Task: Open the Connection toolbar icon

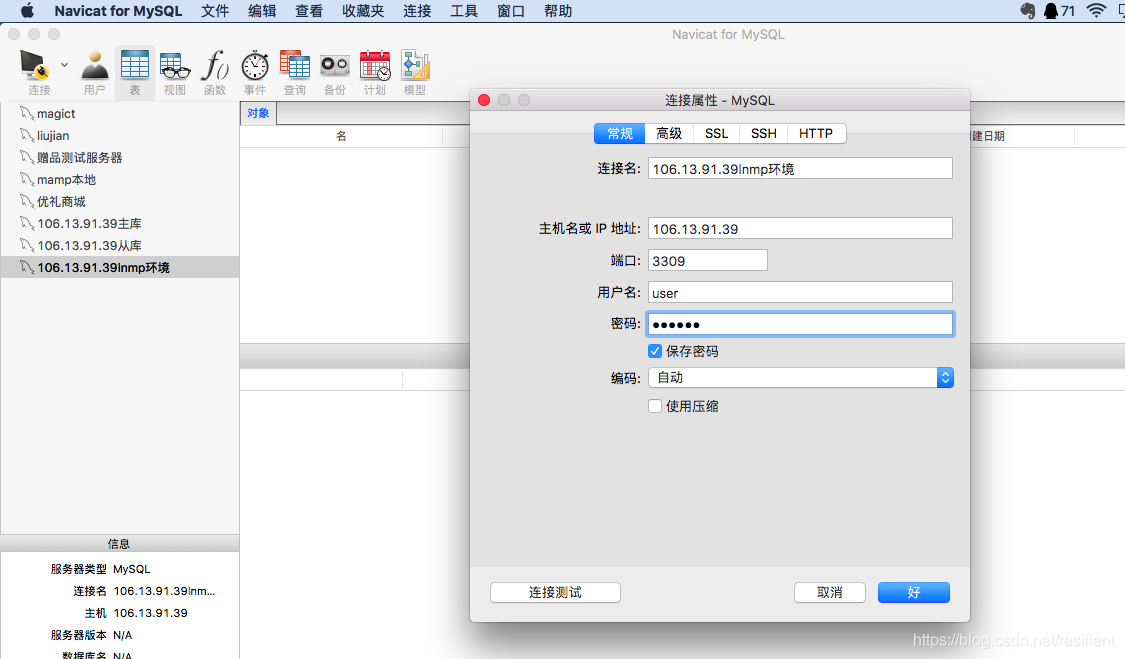Action: click(34, 66)
